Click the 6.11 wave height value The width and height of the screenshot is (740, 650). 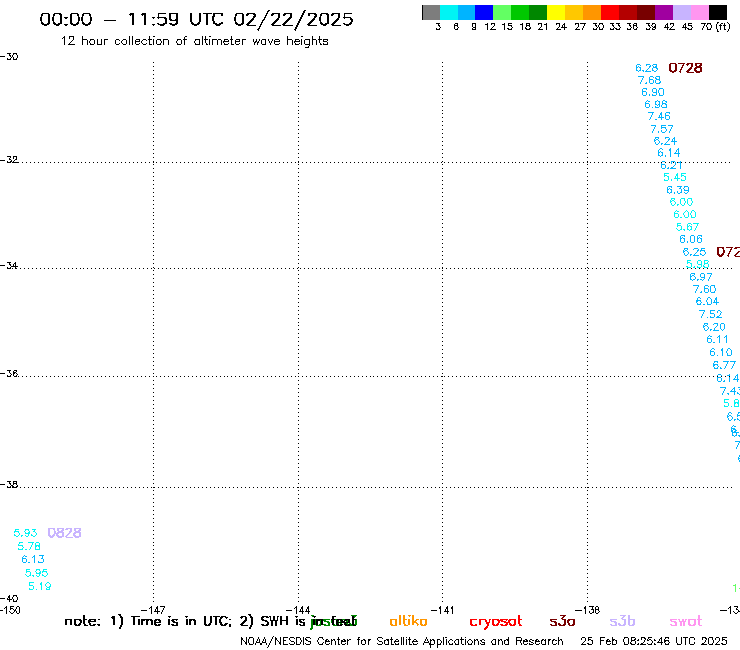(717, 339)
